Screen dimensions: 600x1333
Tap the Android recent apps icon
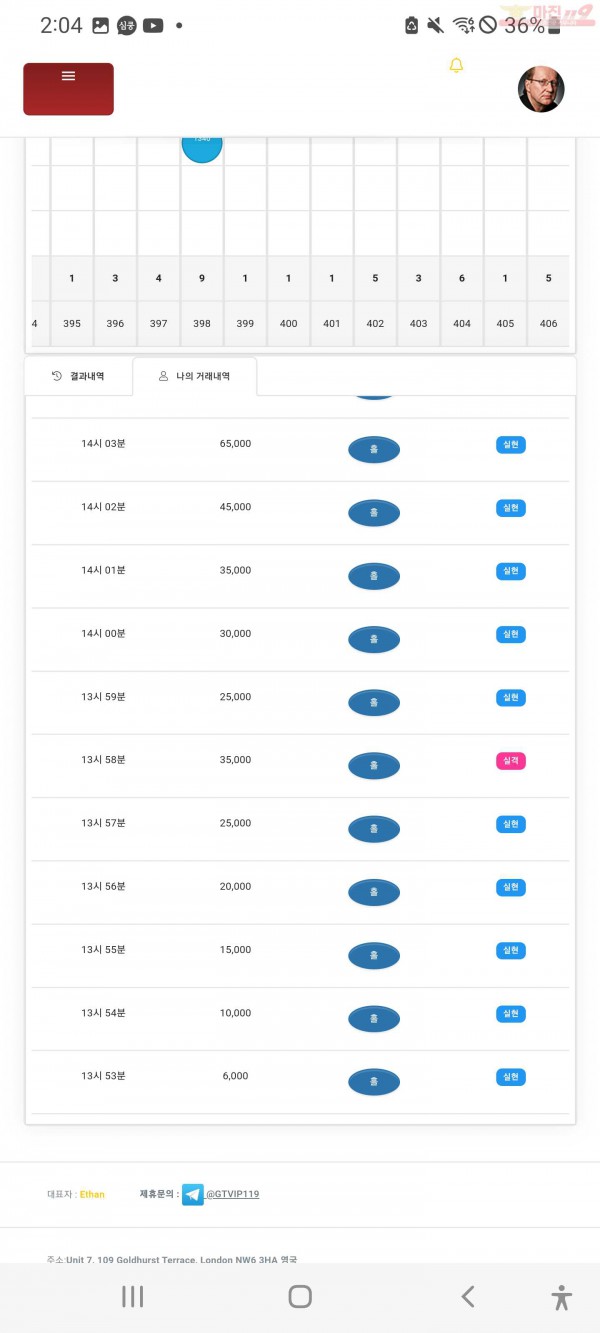132,1297
